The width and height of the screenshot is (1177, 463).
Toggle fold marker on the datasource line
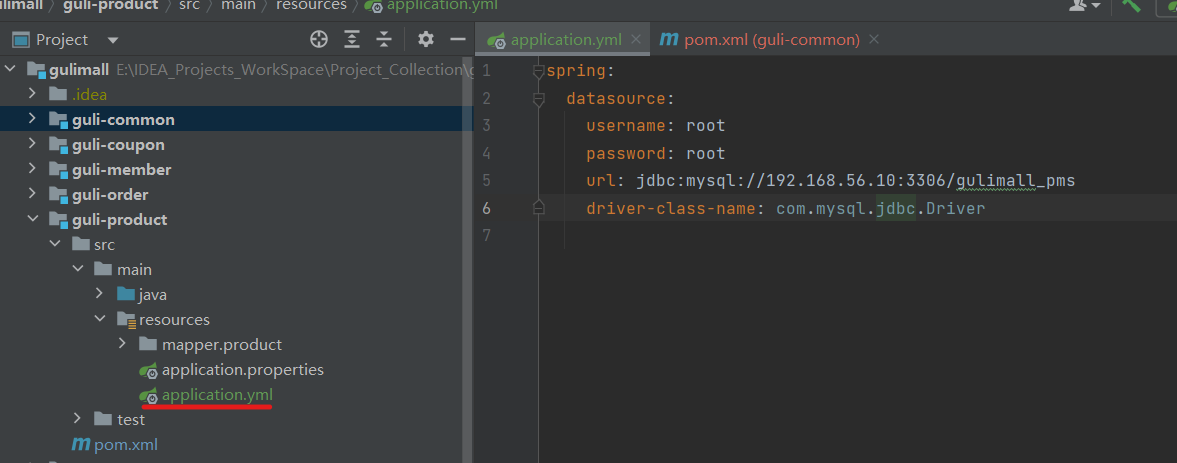(x=539, y=99)
